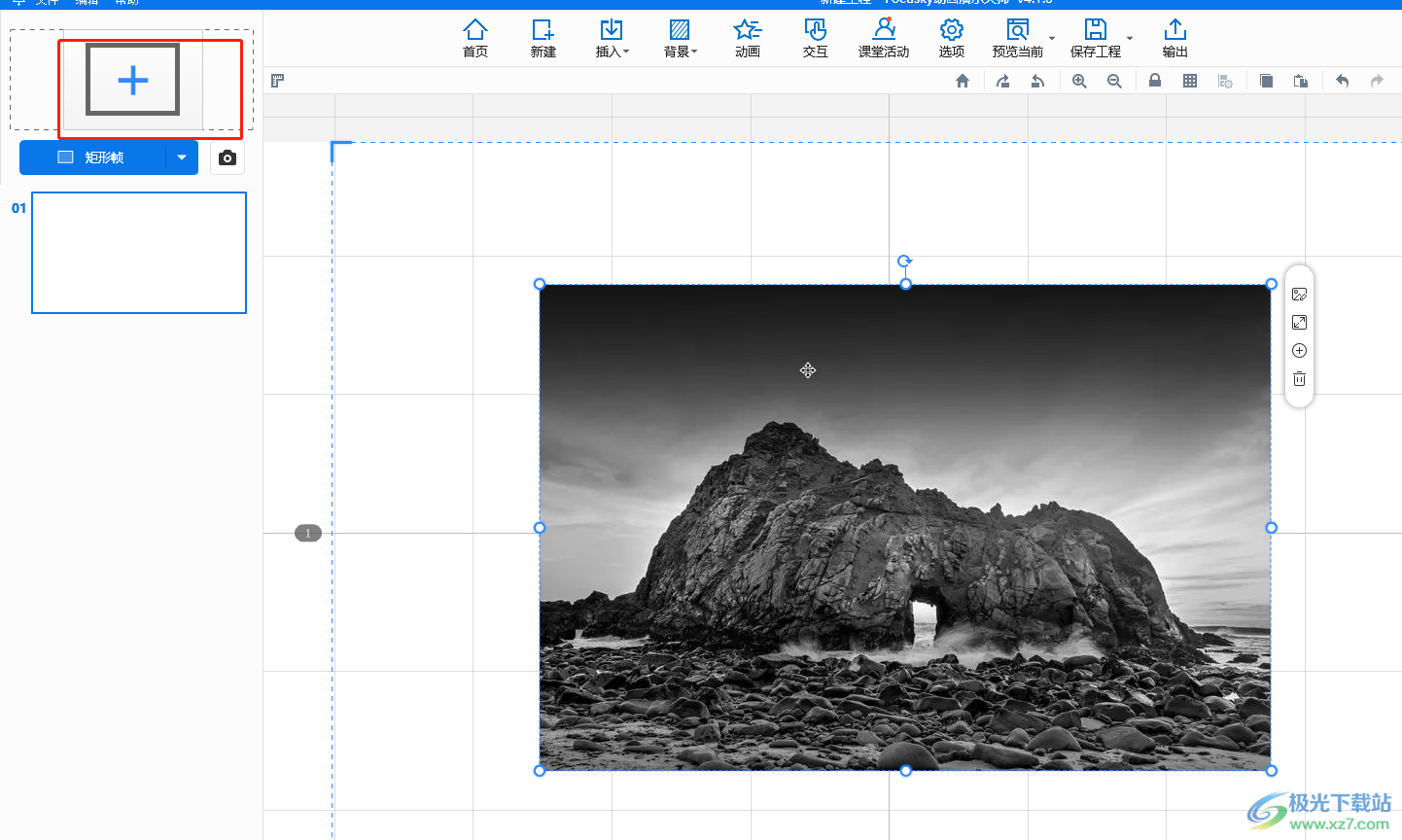Click the replace image icon beside picture
1402x840 pixels.
coord(1299,295)
